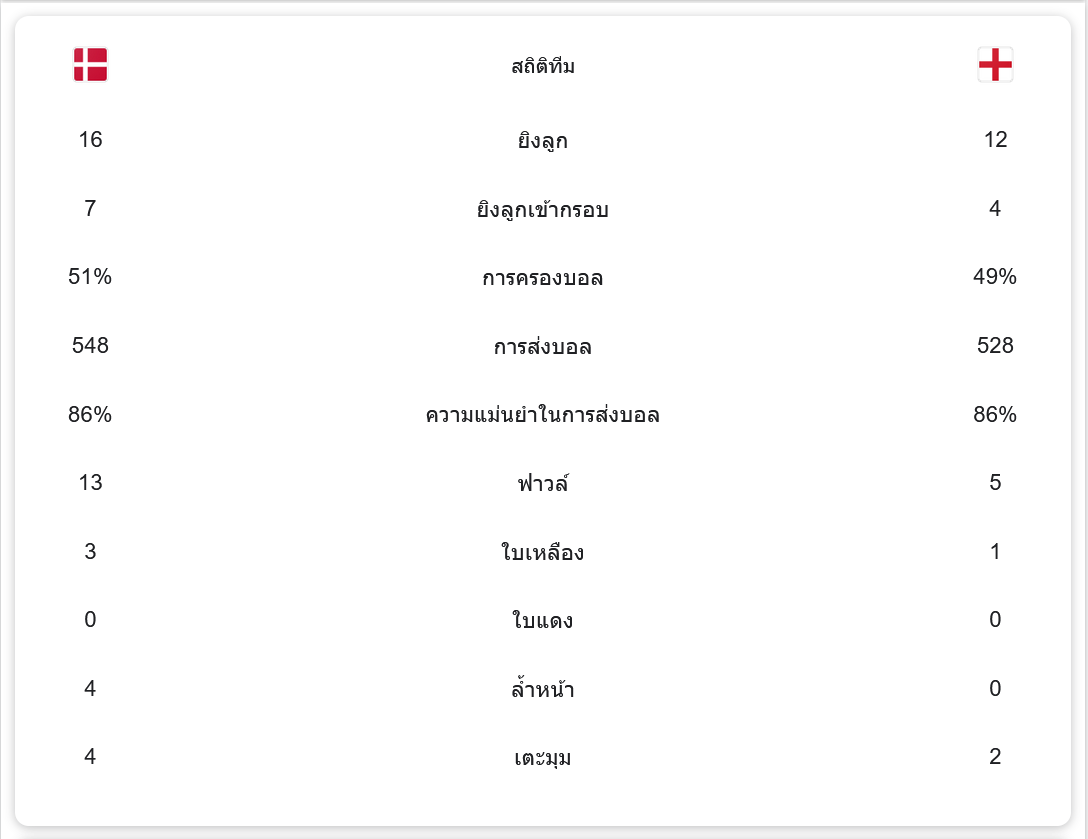Screen dimensions: 1088x839
Task: Select the สถิติทีม header title
Action: pyautogui.click(x=543, y=67)
